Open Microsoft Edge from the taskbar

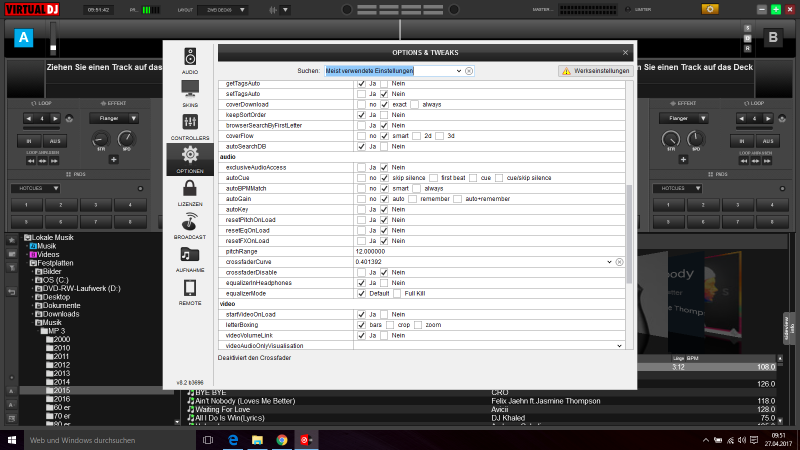pyautogui.click(x=233, y=440)
